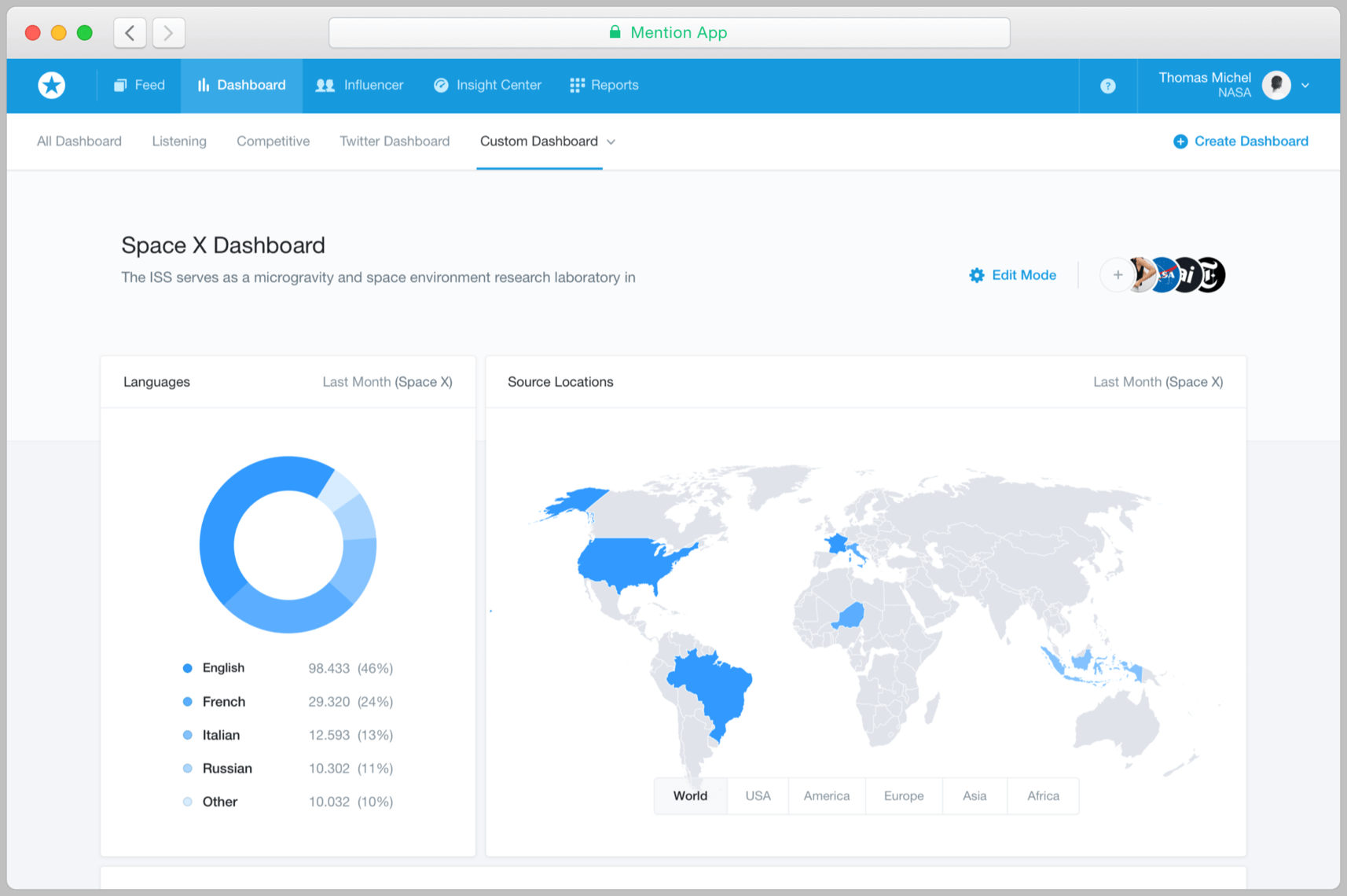
Task: Click the NASA logo avatar
Action: tap(1165, 275)
